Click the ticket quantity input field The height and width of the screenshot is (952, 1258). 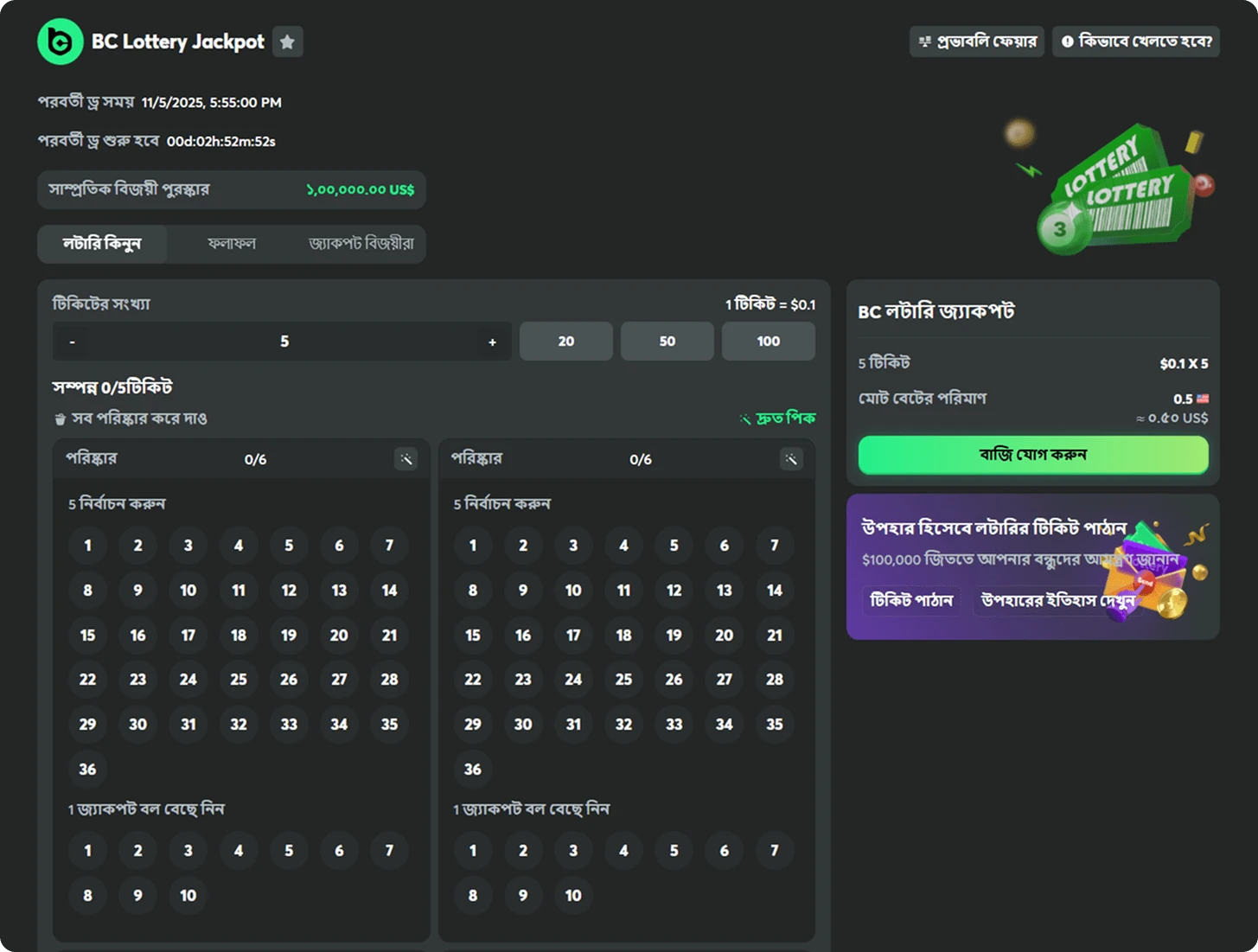point(284,342)
